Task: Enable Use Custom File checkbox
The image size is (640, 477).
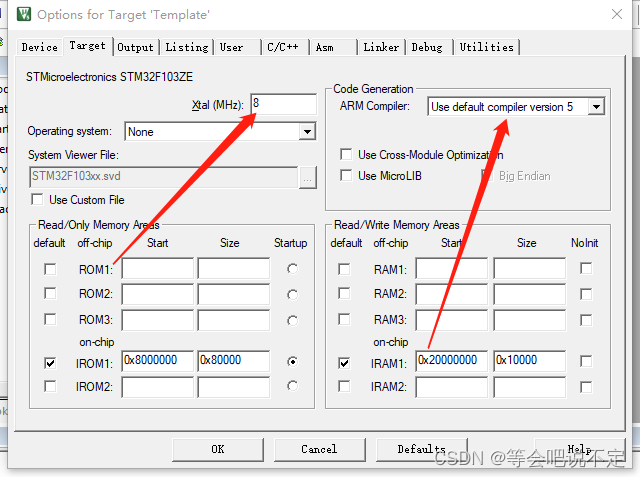Action: [x=37, y=200]
